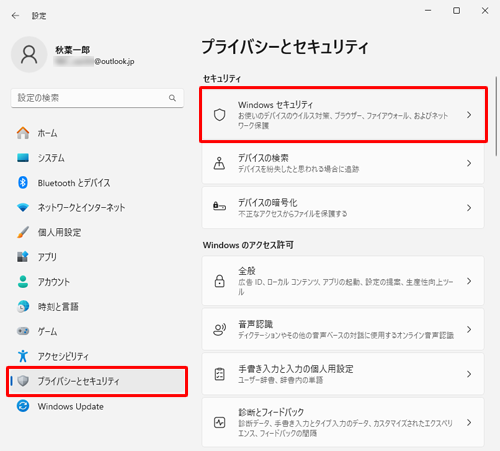Click the プライバシーとセキュリティ shield icon in the sidebar
500x451 pixels.
[23, 381]
